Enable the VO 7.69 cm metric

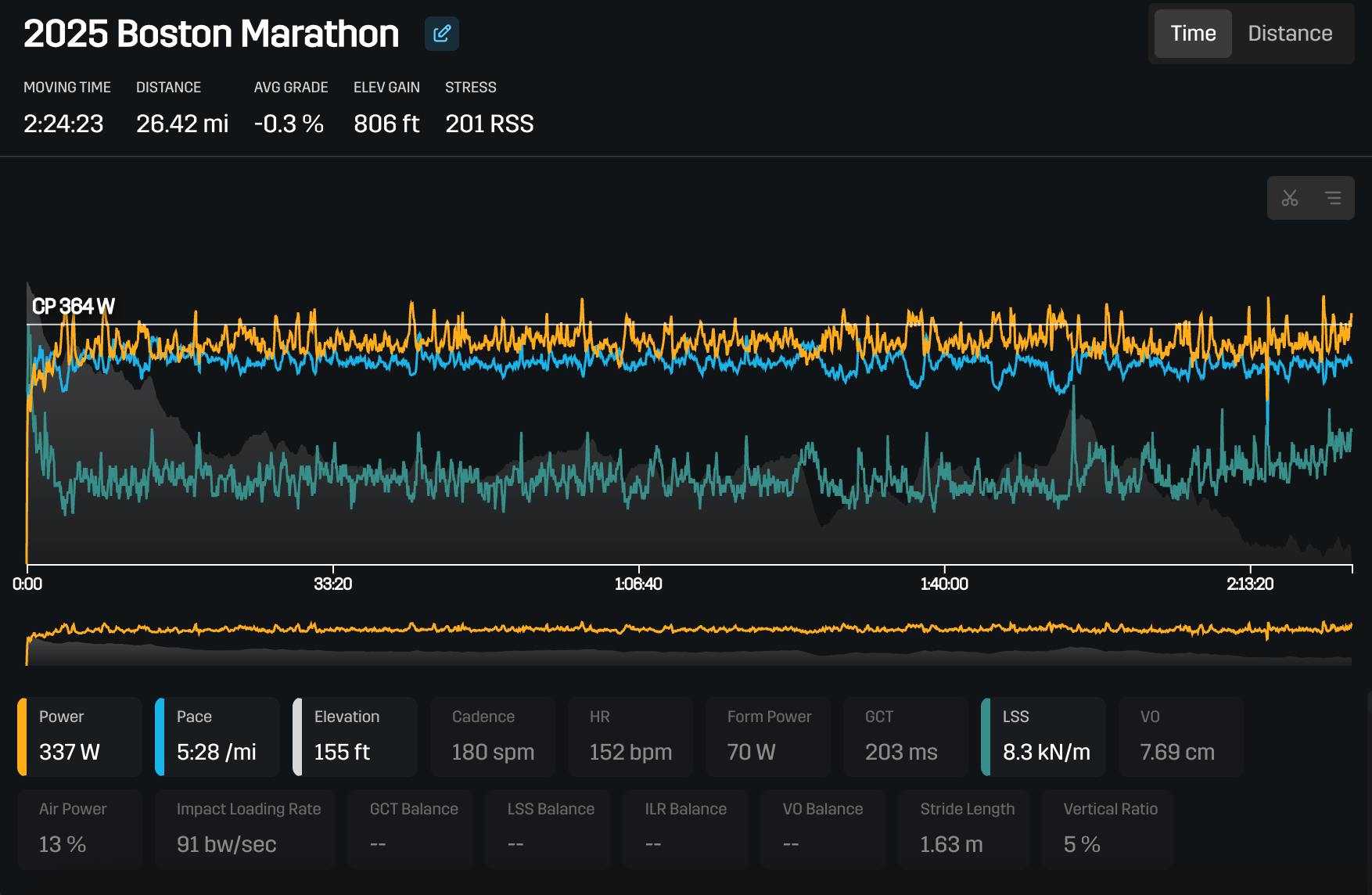pyautogui.click(x=1181, y=737)
